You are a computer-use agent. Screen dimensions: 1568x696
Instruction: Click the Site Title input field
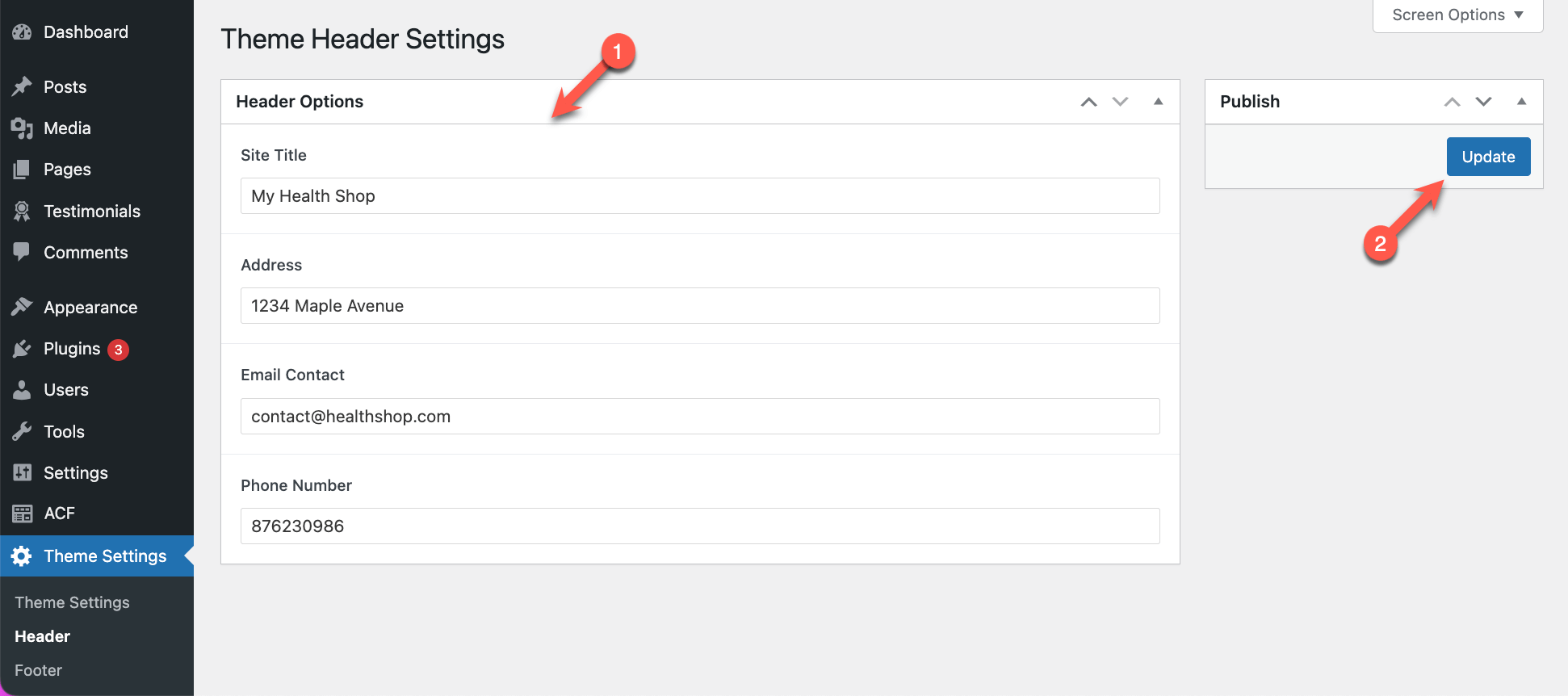pos(700,196)
